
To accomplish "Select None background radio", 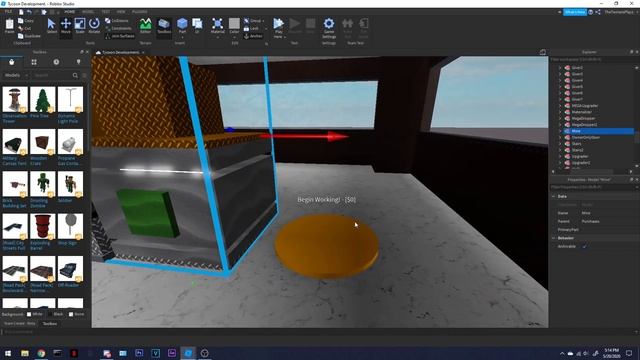I will coord(71,314).
